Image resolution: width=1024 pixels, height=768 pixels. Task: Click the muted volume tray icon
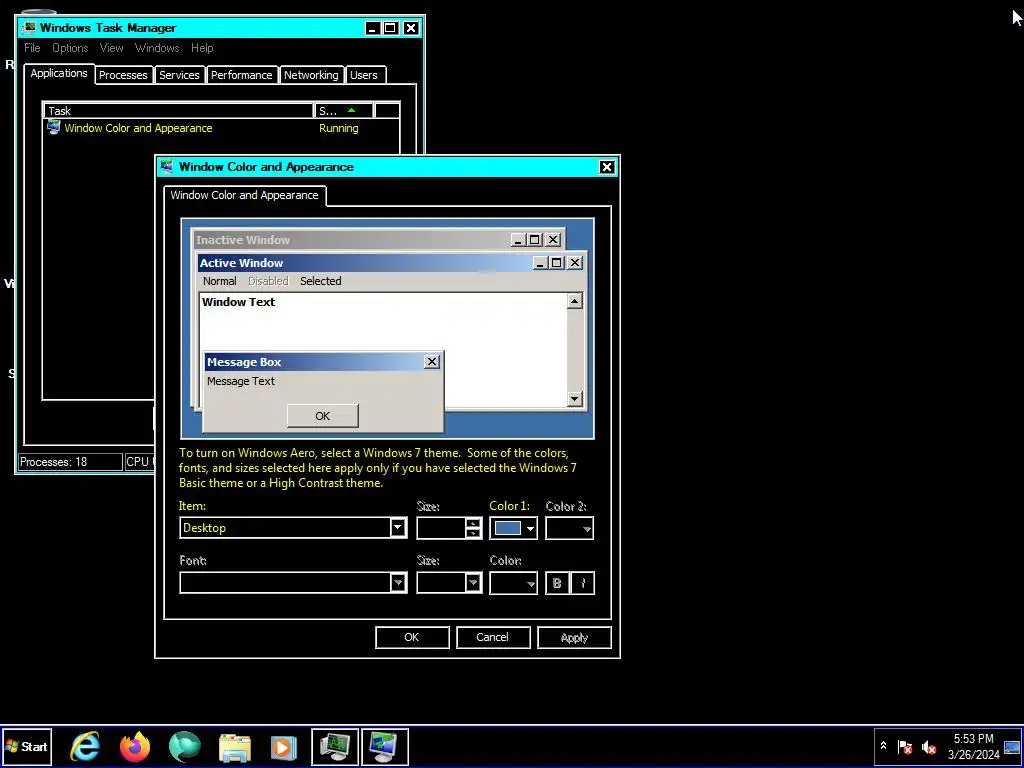pyautogui.click(x=929, y=746)
